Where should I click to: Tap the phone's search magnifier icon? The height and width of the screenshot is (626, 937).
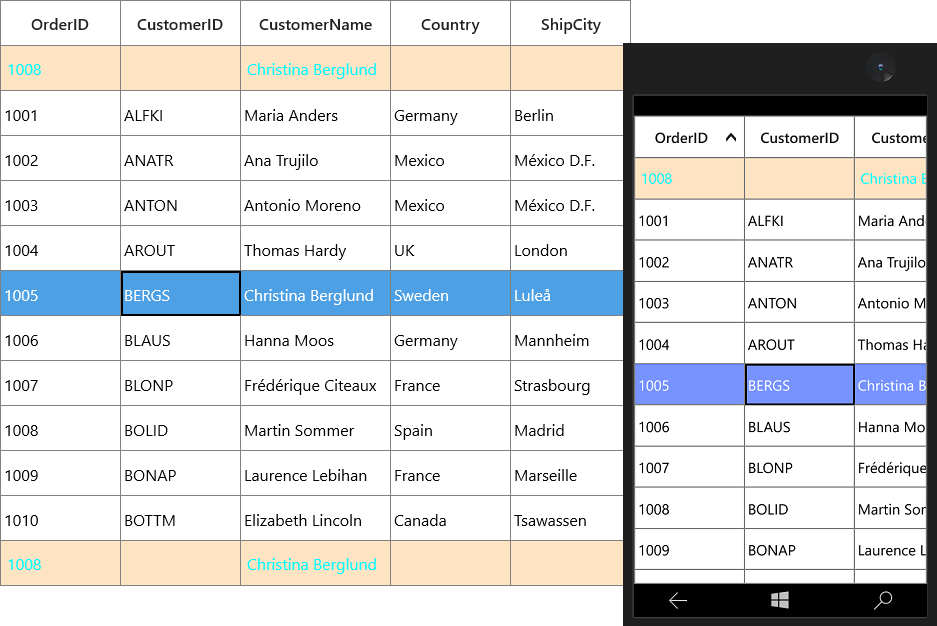click(883, 600)
